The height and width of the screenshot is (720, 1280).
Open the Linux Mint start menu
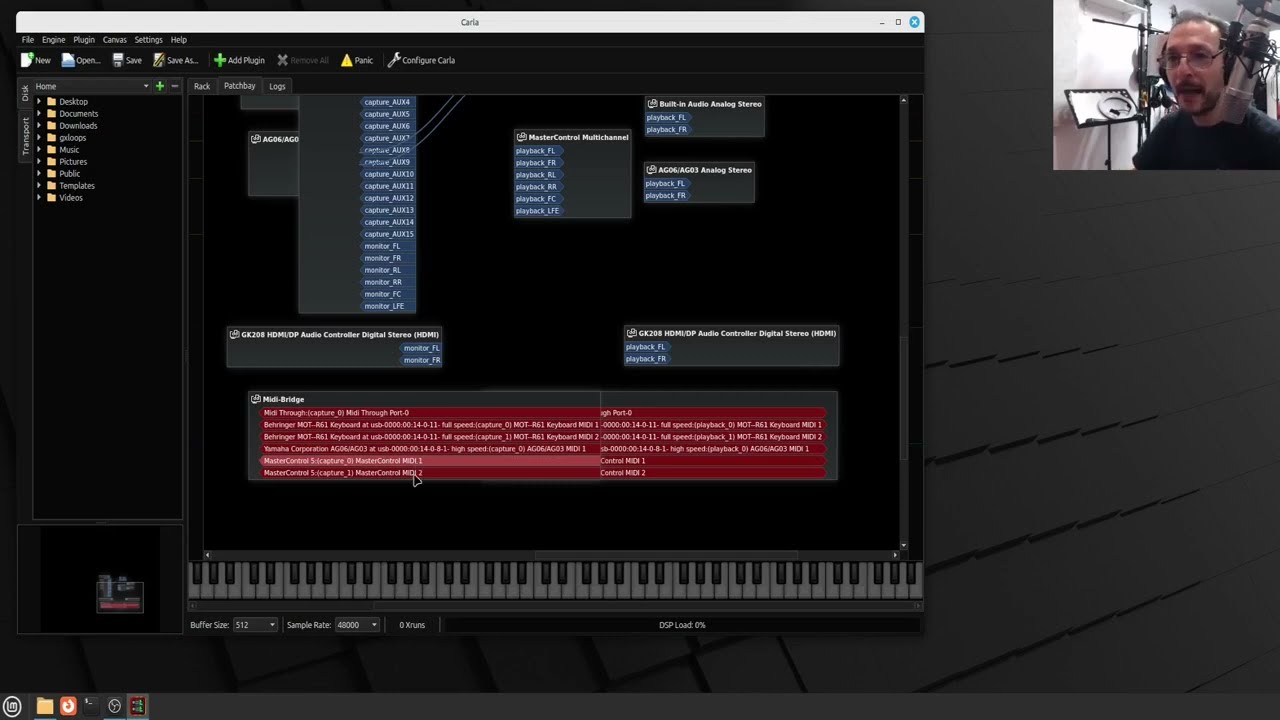(x=12, y=706)
